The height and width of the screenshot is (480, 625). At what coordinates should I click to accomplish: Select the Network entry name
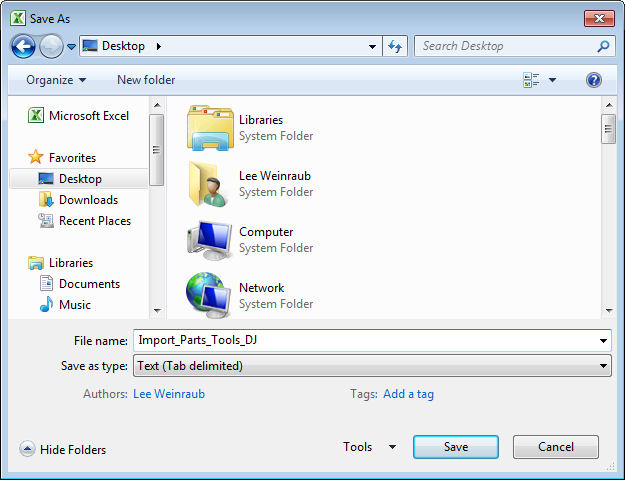tap(261, 288)
